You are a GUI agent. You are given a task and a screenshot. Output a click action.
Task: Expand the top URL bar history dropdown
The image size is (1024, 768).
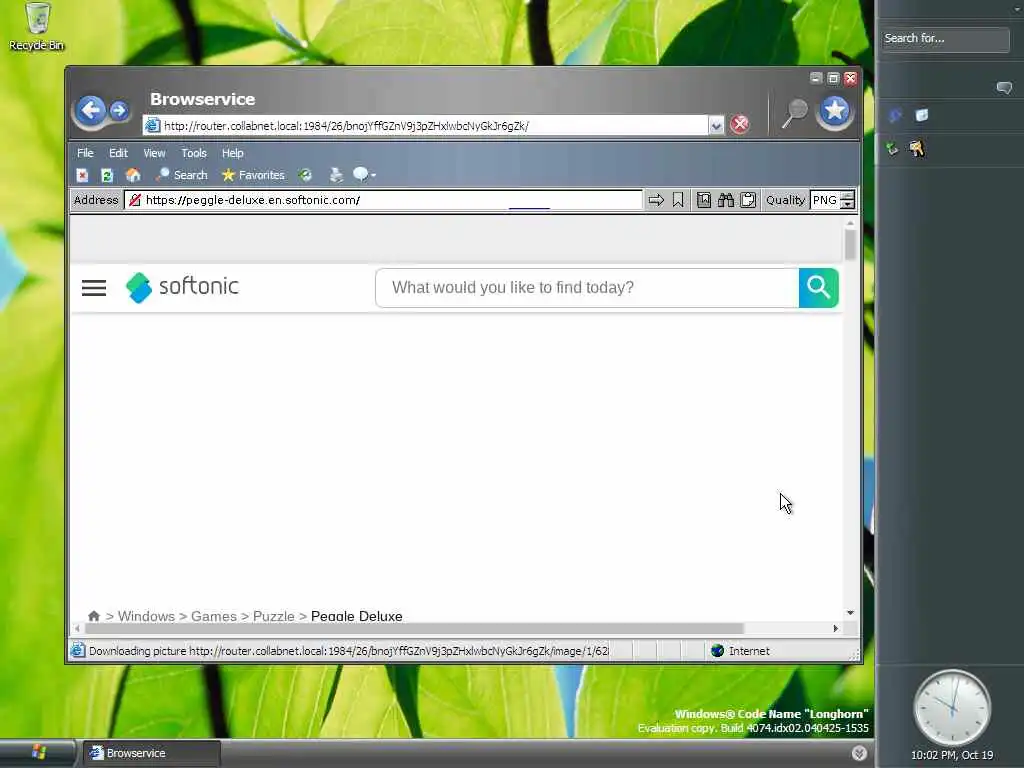[716, 125]
